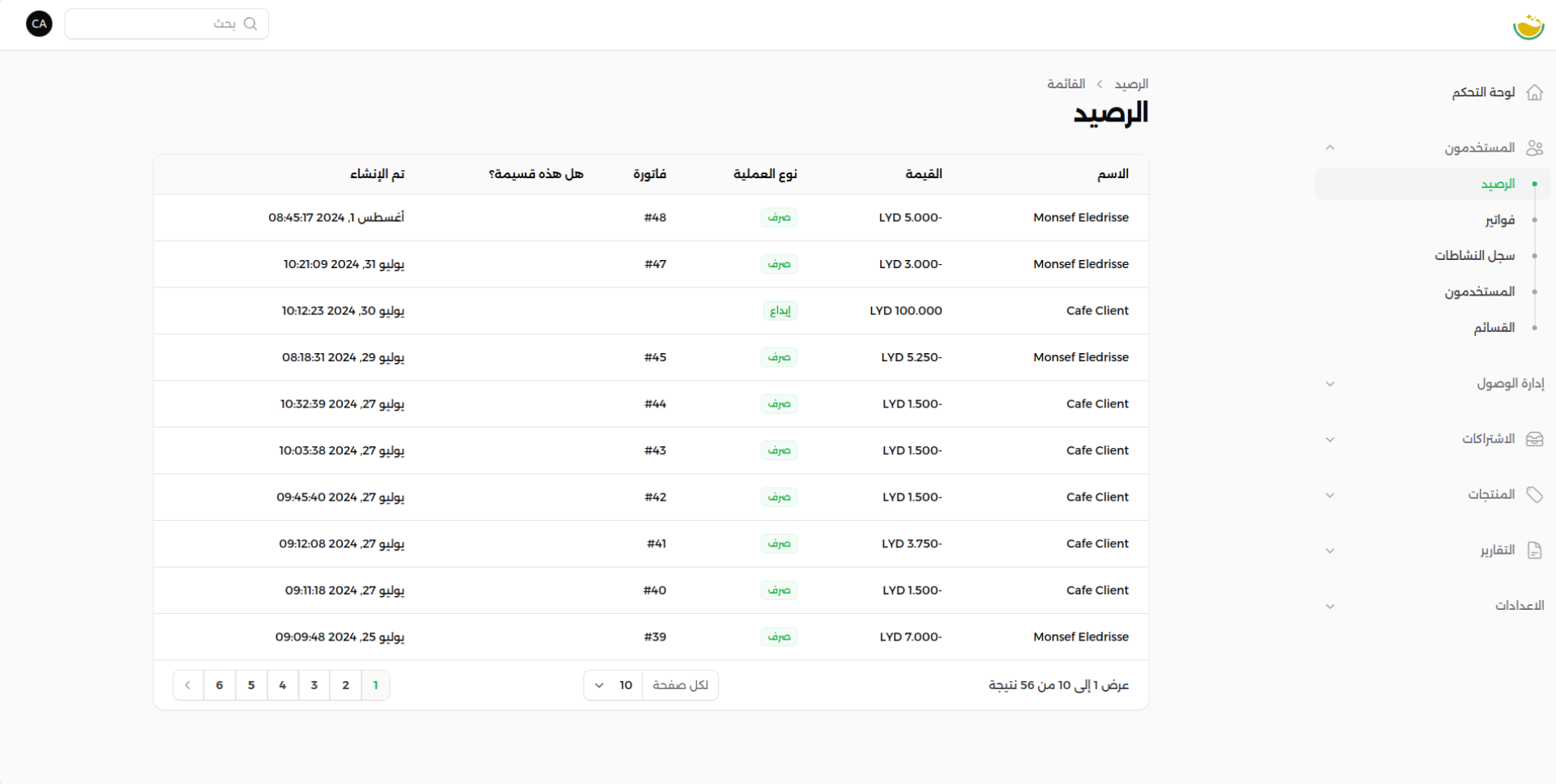The height and width of the screenshot is (784, 1556).
Task: Click the فاتورة column header
Action: tap(650, 174)
